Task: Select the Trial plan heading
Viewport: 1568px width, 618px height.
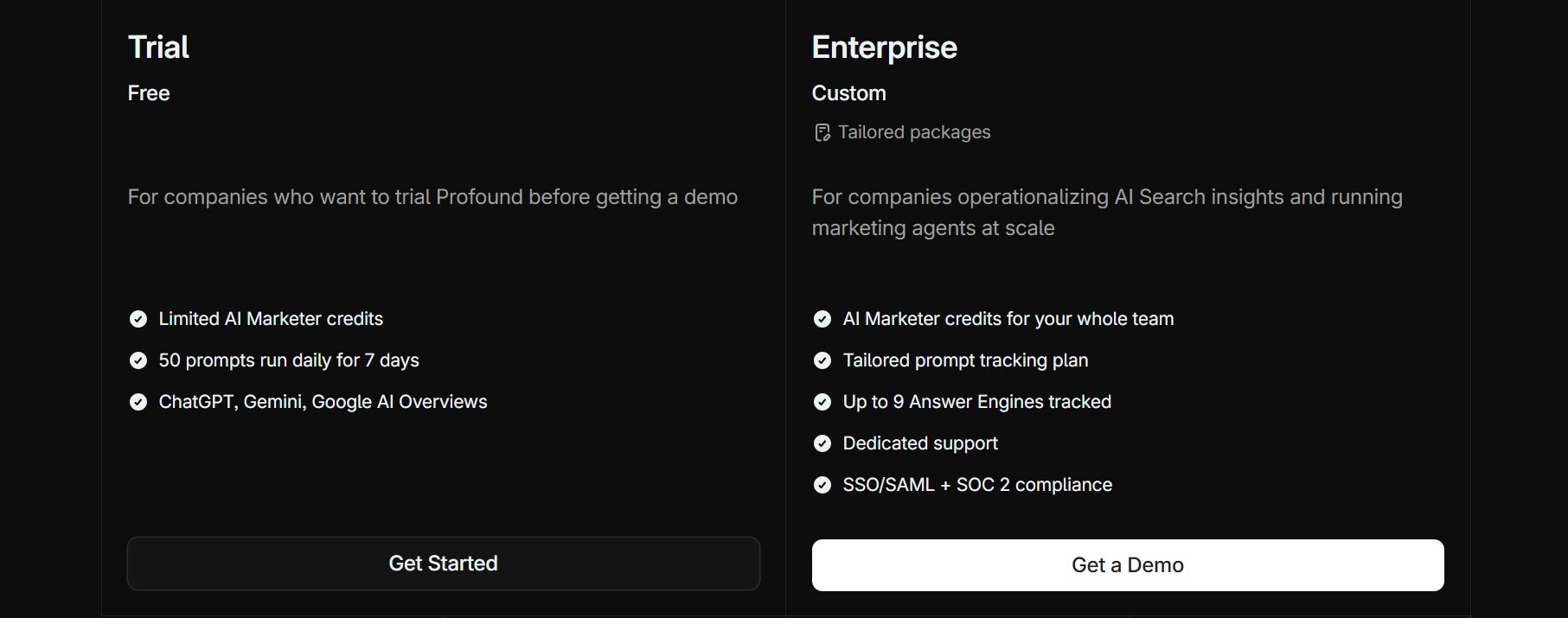Action: (x=158, y=47)
